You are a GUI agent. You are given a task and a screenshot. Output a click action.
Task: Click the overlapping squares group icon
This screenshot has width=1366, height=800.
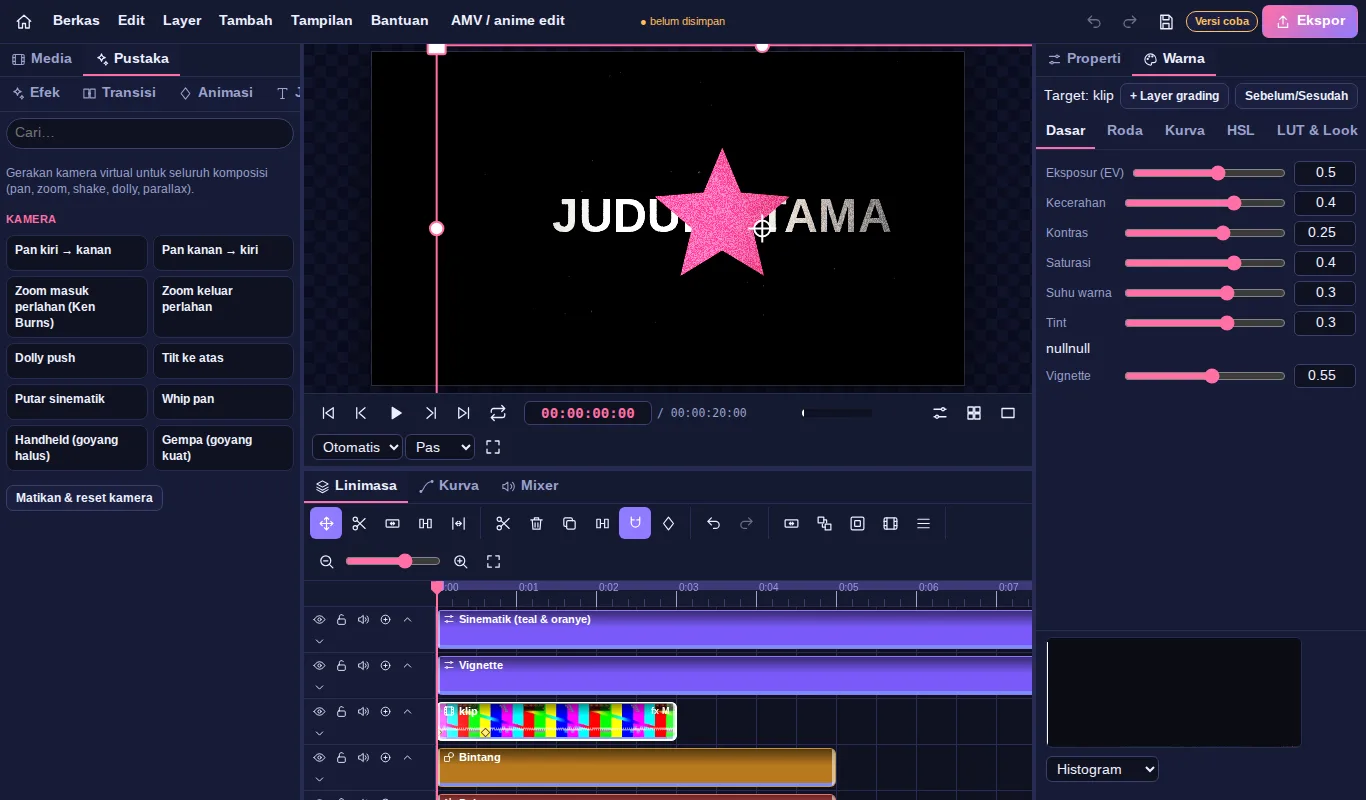point(824,523)
